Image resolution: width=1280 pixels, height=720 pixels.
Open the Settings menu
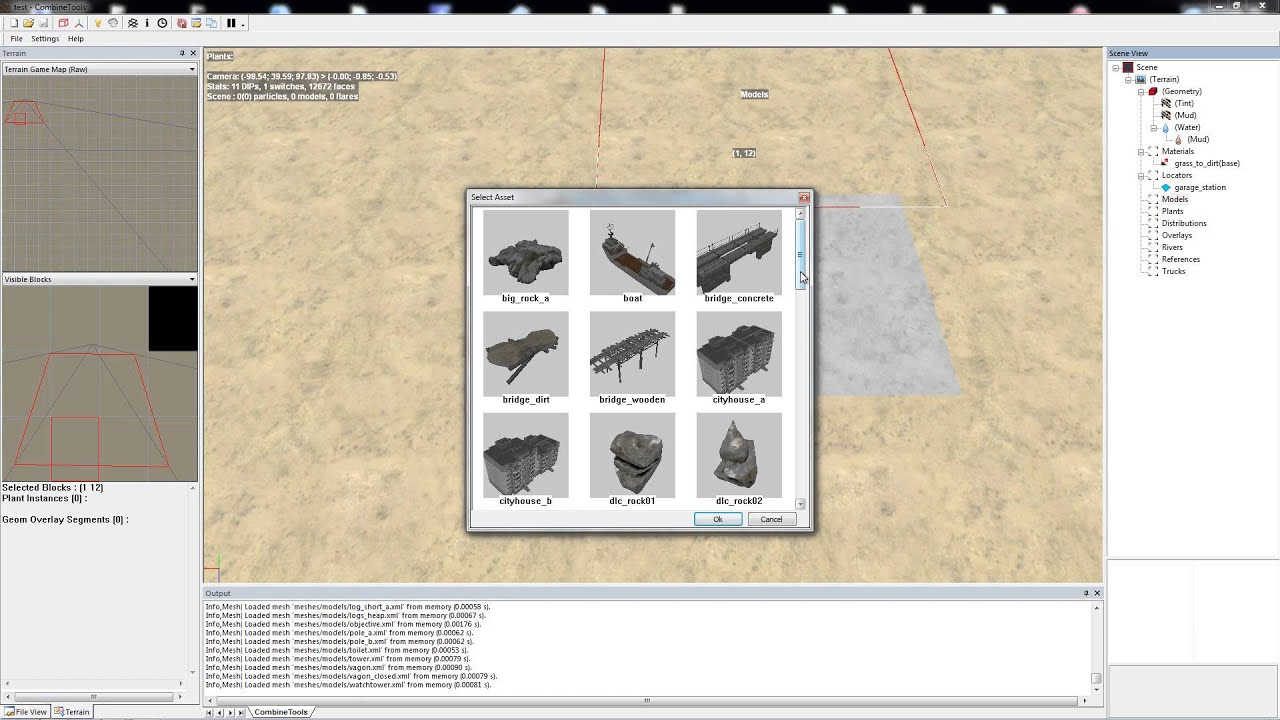coord(45,39)
